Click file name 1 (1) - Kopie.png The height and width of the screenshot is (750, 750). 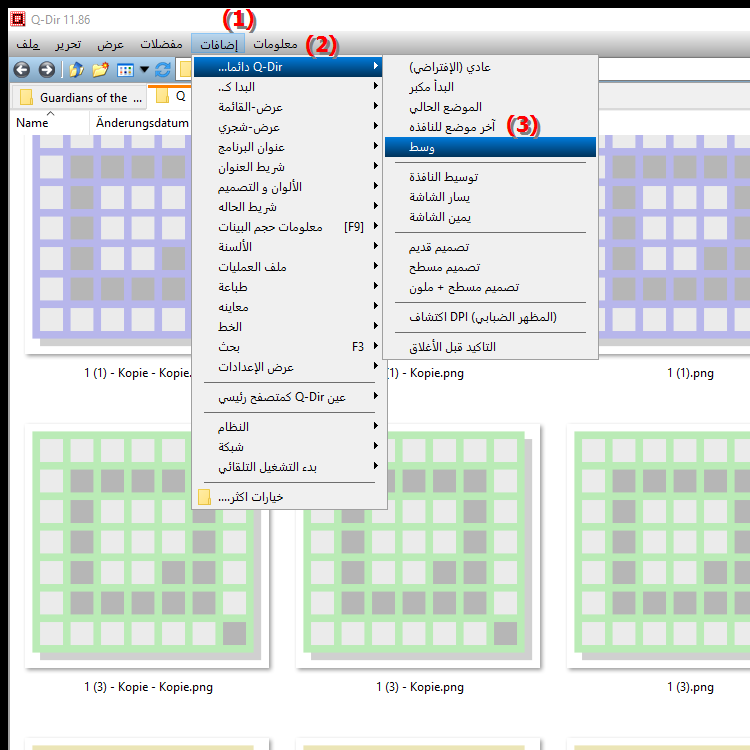(x=425, y=373)
